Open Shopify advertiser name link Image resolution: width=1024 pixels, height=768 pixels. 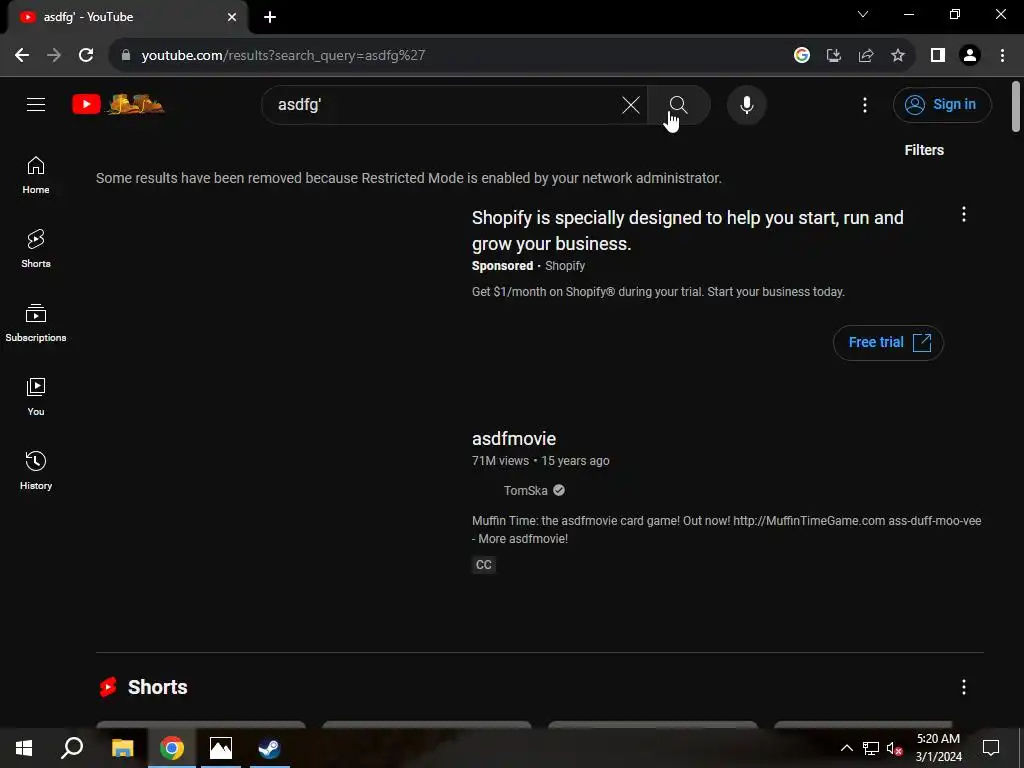tap(565, 266)
